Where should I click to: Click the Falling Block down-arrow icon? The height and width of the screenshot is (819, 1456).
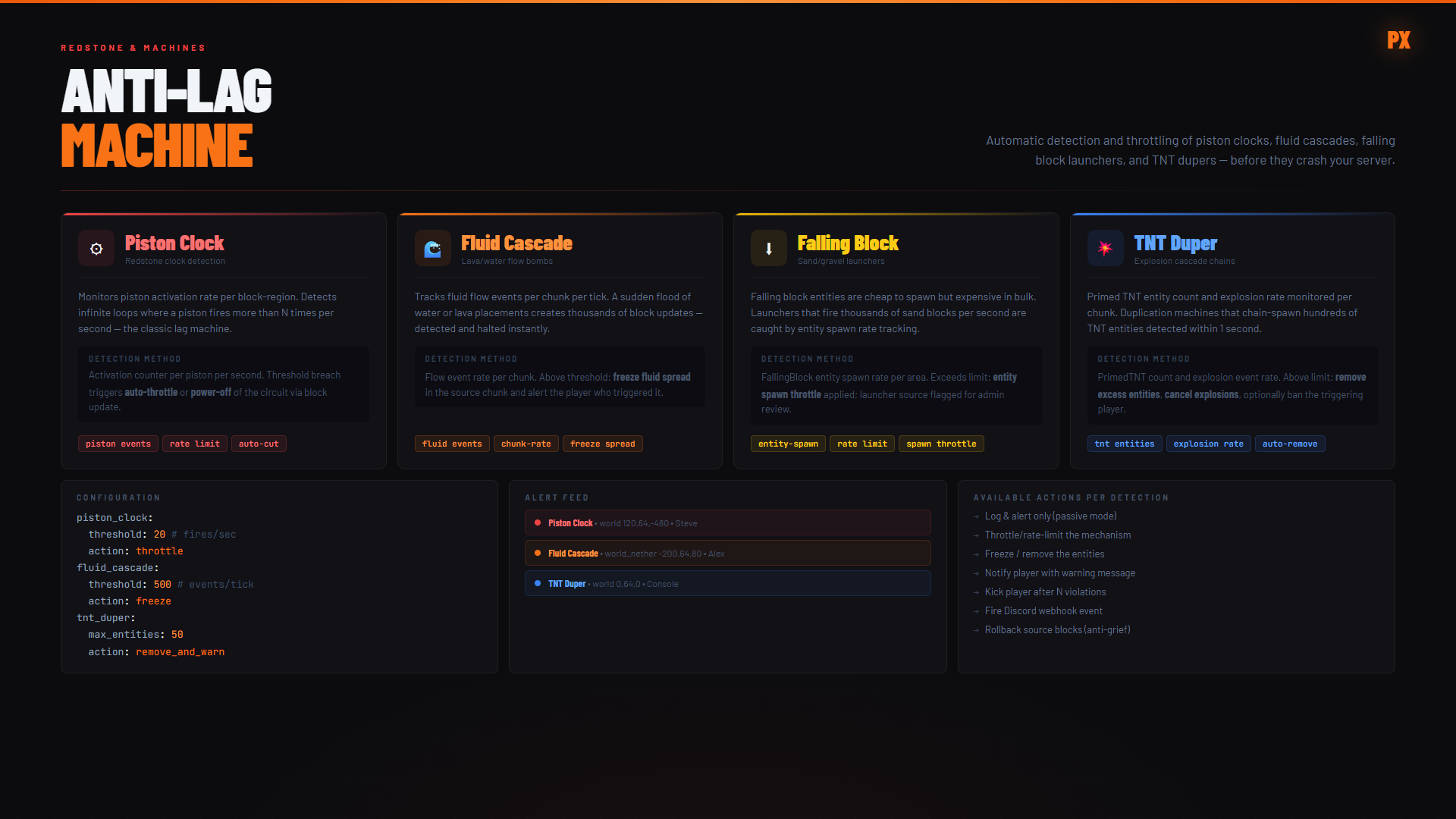coord(769,249)
